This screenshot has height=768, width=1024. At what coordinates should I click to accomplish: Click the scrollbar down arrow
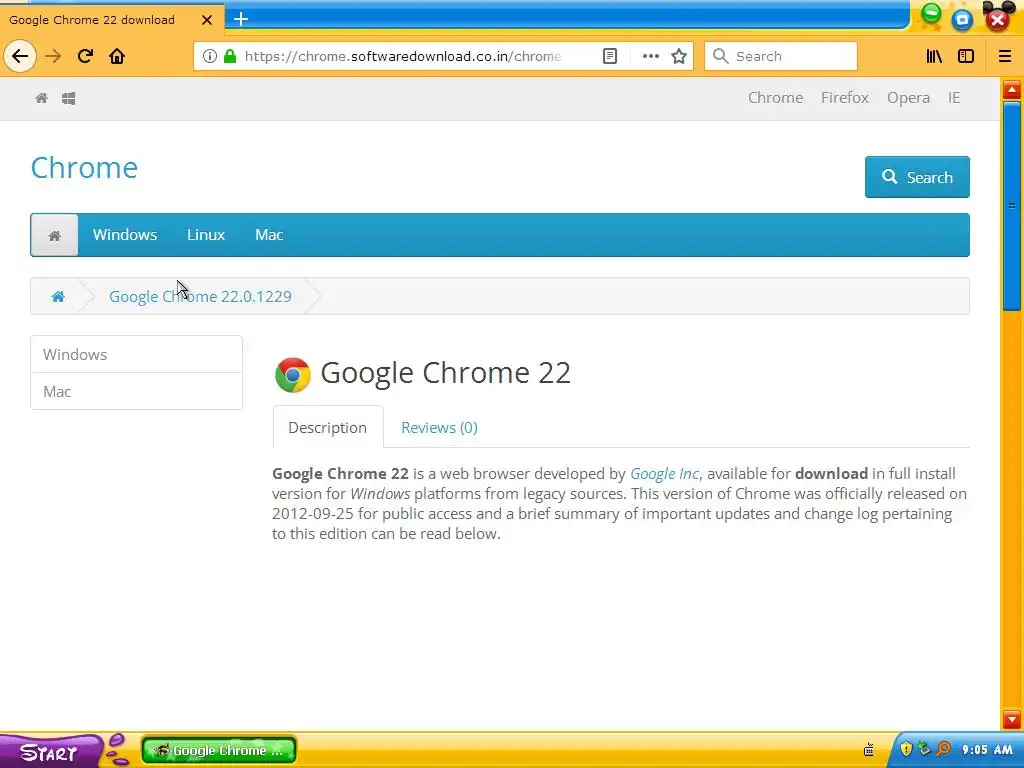tap(1012, 720)
